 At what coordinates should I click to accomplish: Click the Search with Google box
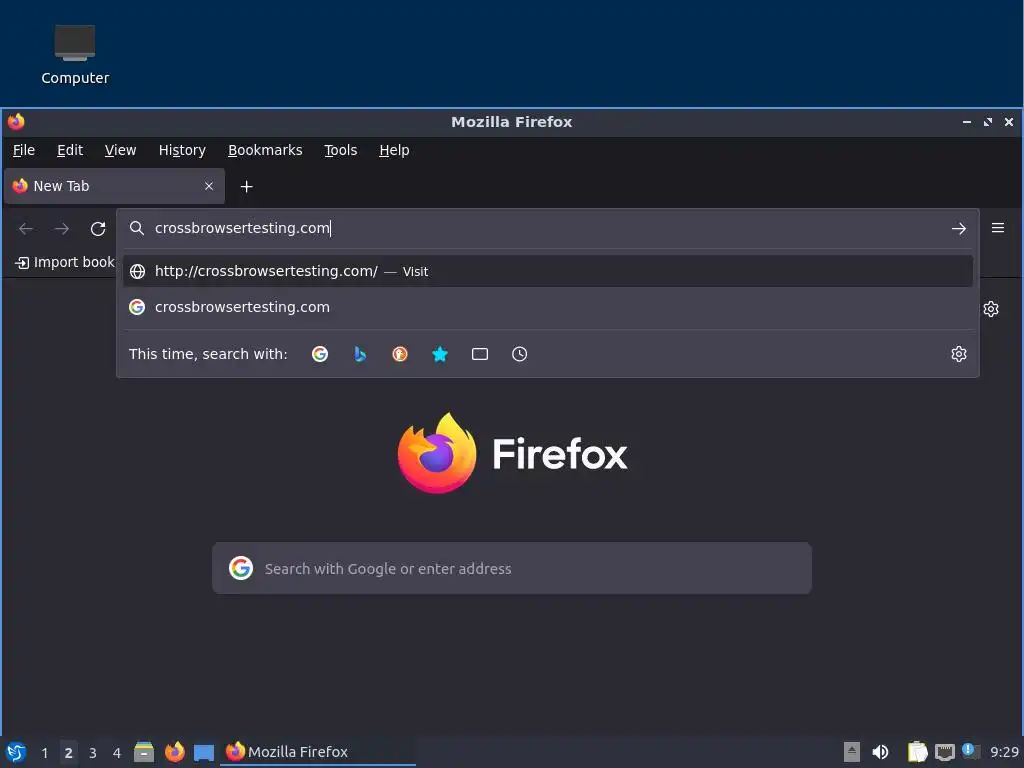click(x=512, y=568)
